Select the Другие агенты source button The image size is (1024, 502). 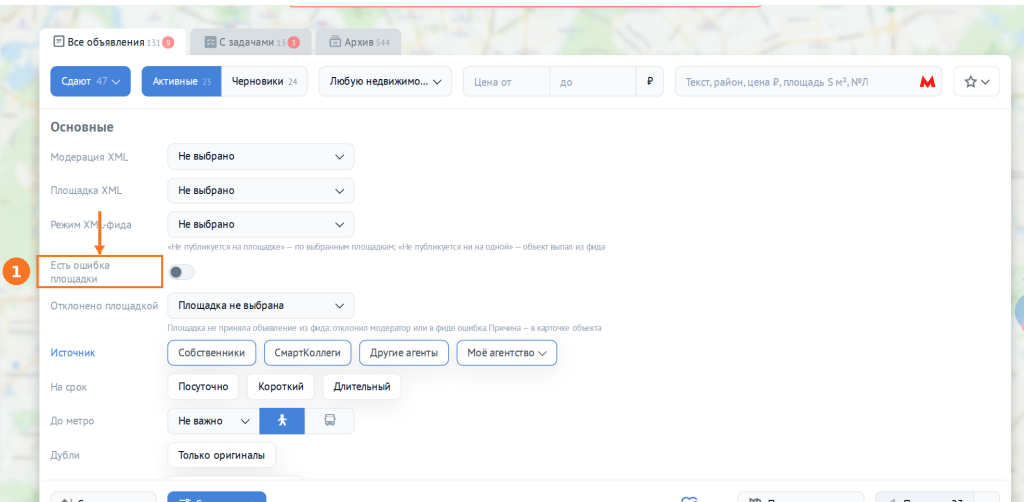pyautogui.click(x=404, y=353)
